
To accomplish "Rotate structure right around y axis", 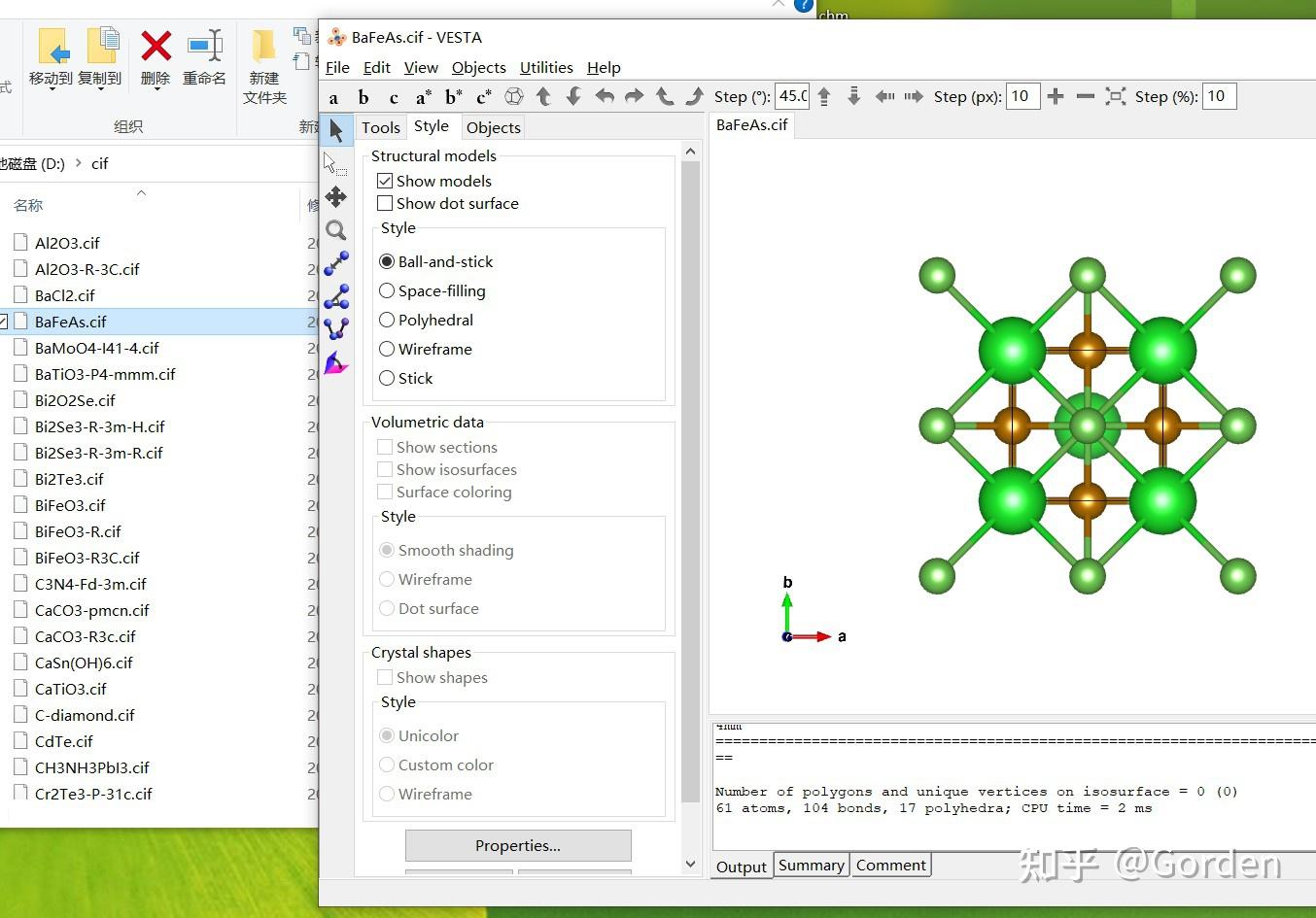I will point(635,96).
